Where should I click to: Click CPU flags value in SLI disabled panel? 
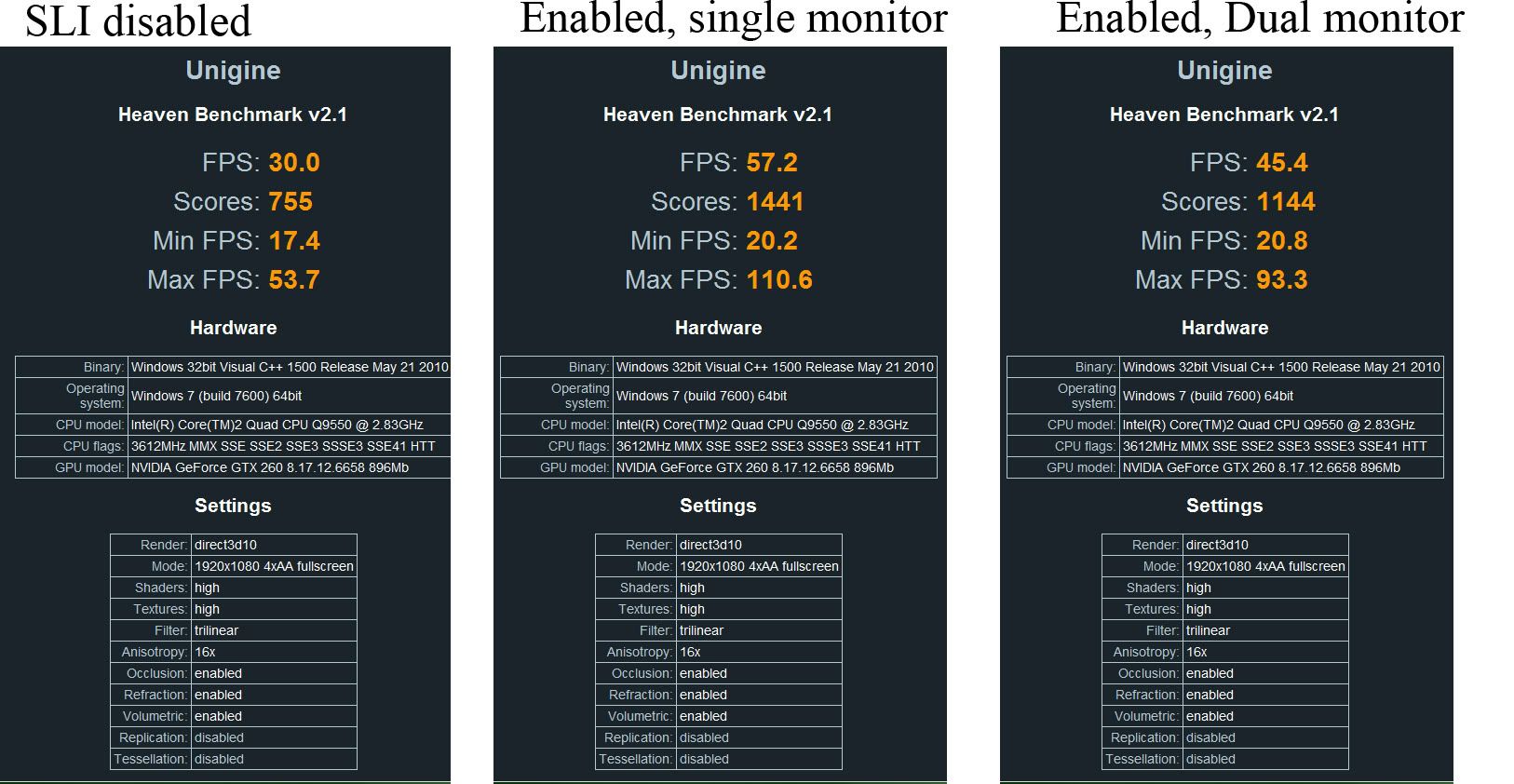coord(283,446)
